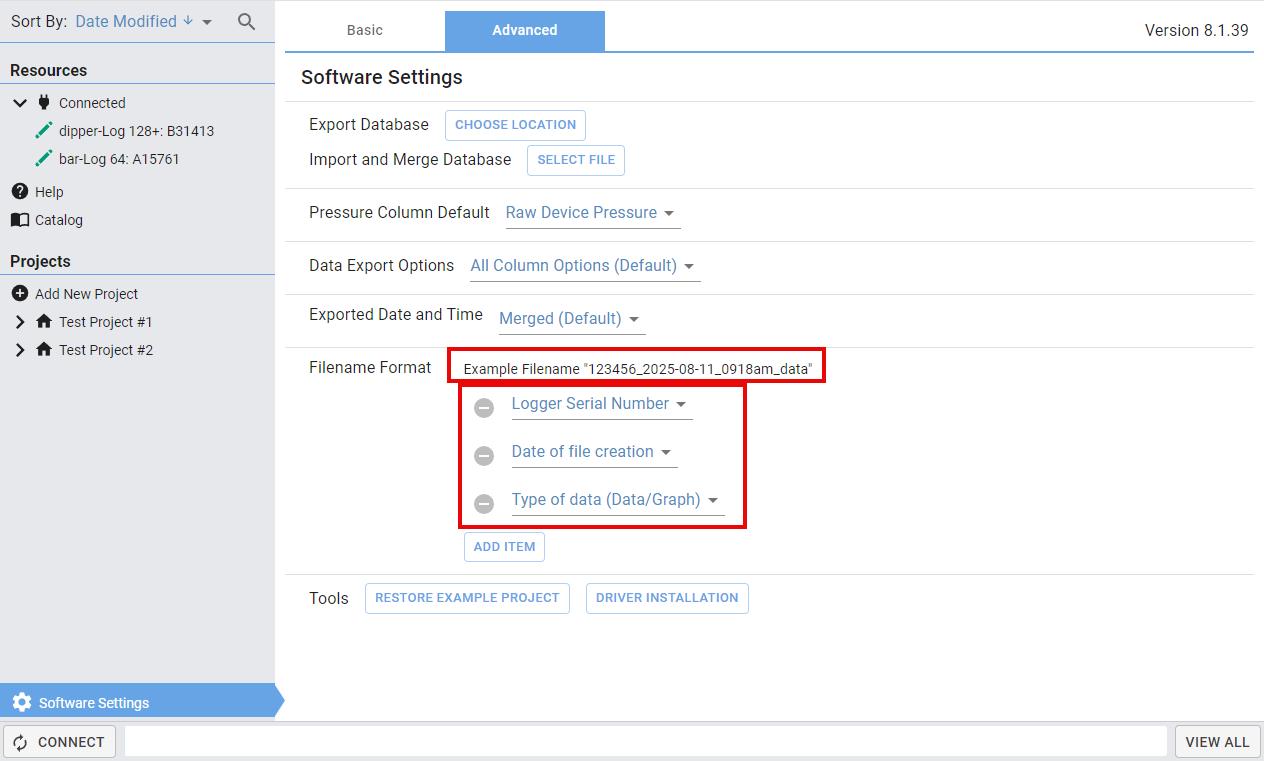This screenshot has height=761, width=1264.
Task: Click the Help question mark icon
Action: pos(19,191)
